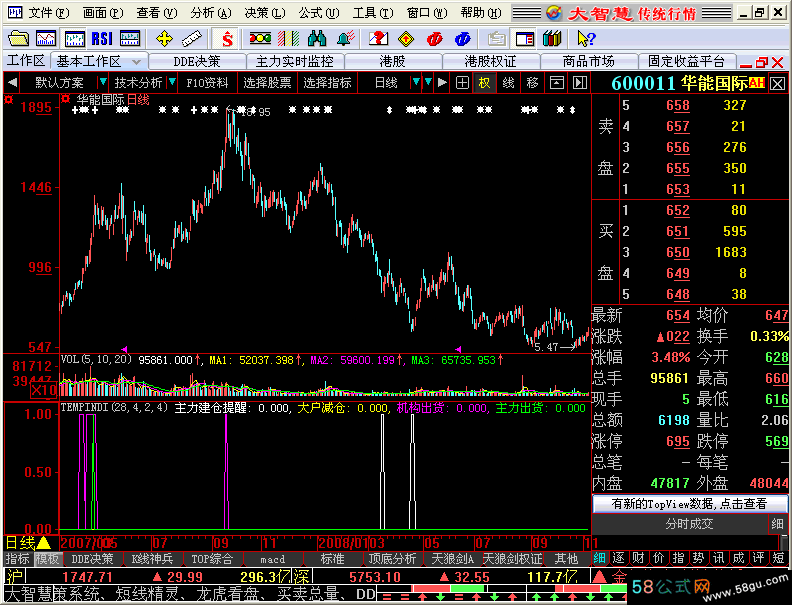This screenshot has width=792, height=605.
Task: Click the side panel toggle icon
Action: [580, 83]
